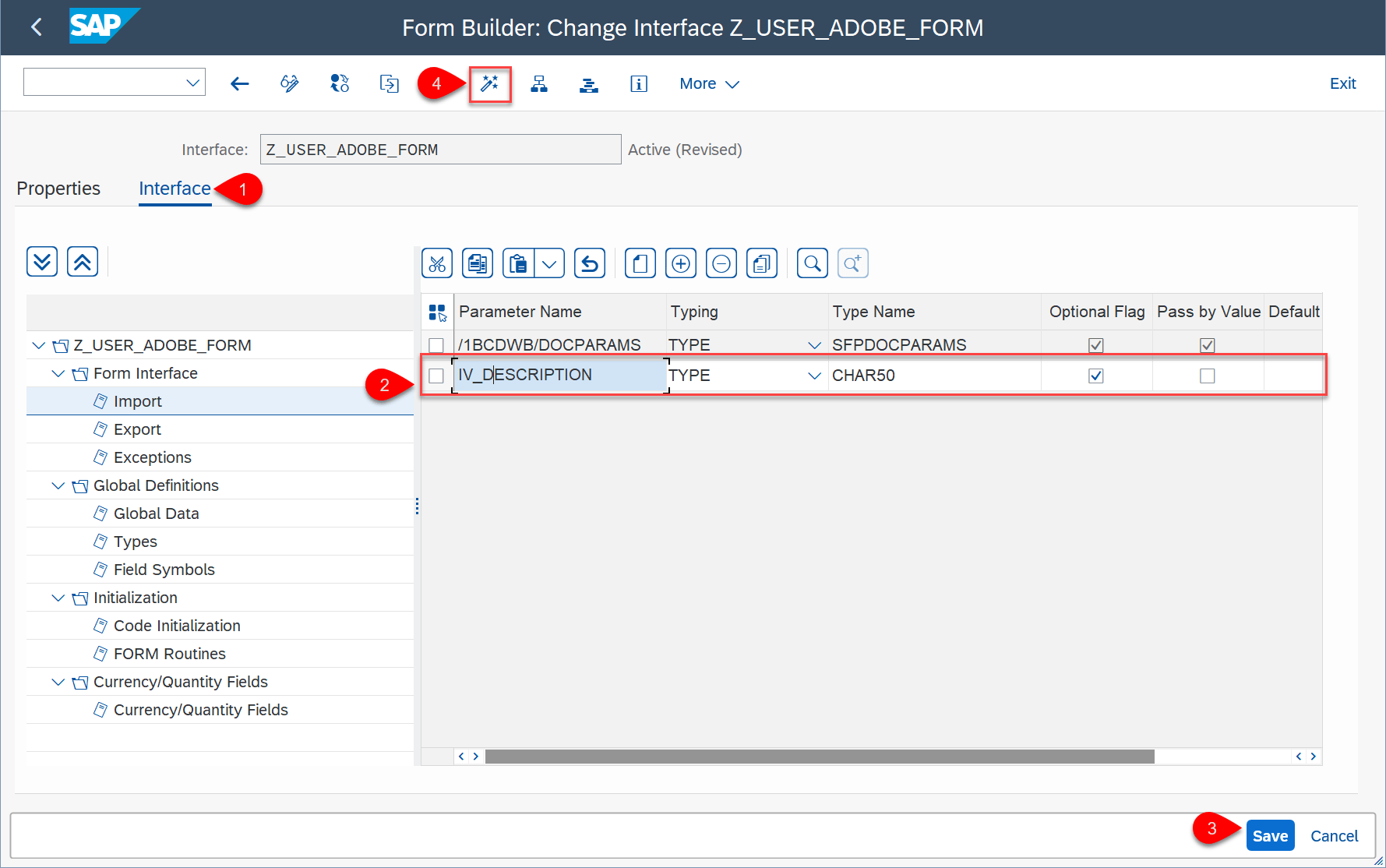
Task: Click the undo icon above the parameter table
Action: click(x=589, y=263)
